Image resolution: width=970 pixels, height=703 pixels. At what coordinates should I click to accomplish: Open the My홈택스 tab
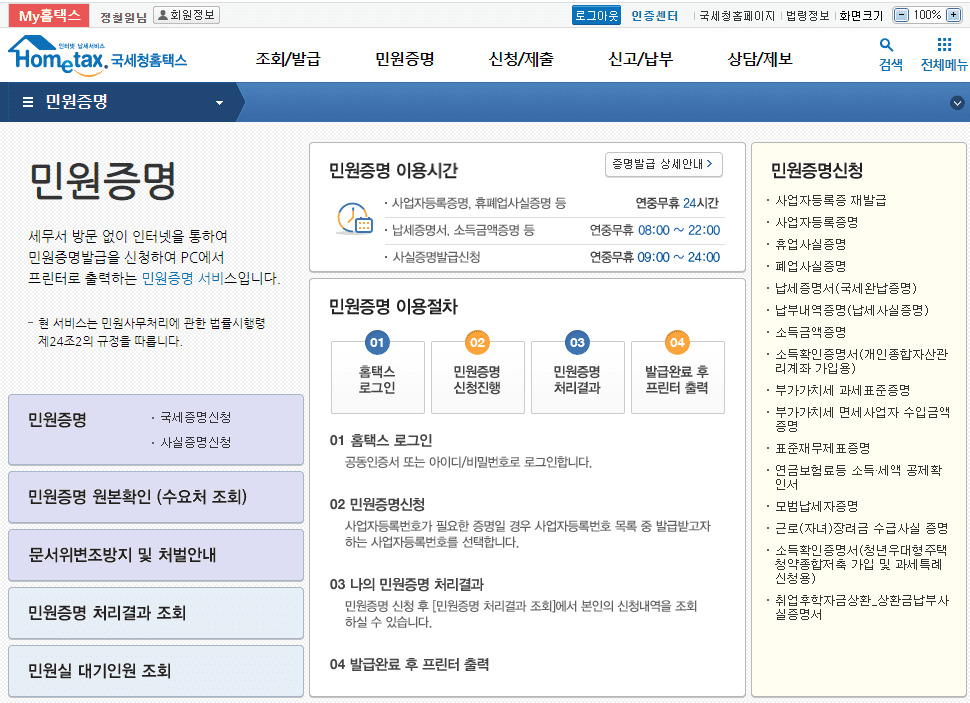[49, 15]
